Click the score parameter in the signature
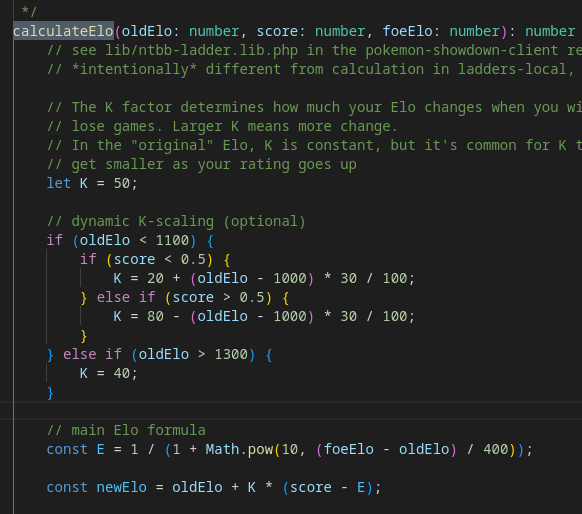 click(x=277, y=31)
